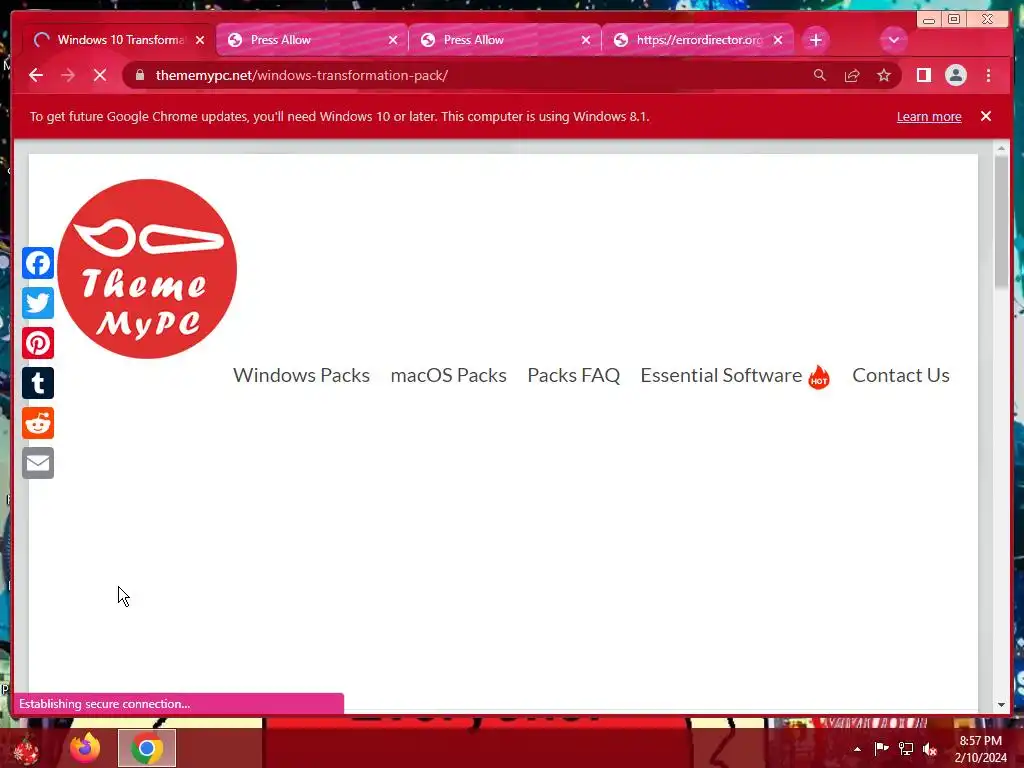This screenshot has width=1024, height=768.
Task: Open Chrome three-dot menu
Action: pyautogui.click(x=988, y=75)
